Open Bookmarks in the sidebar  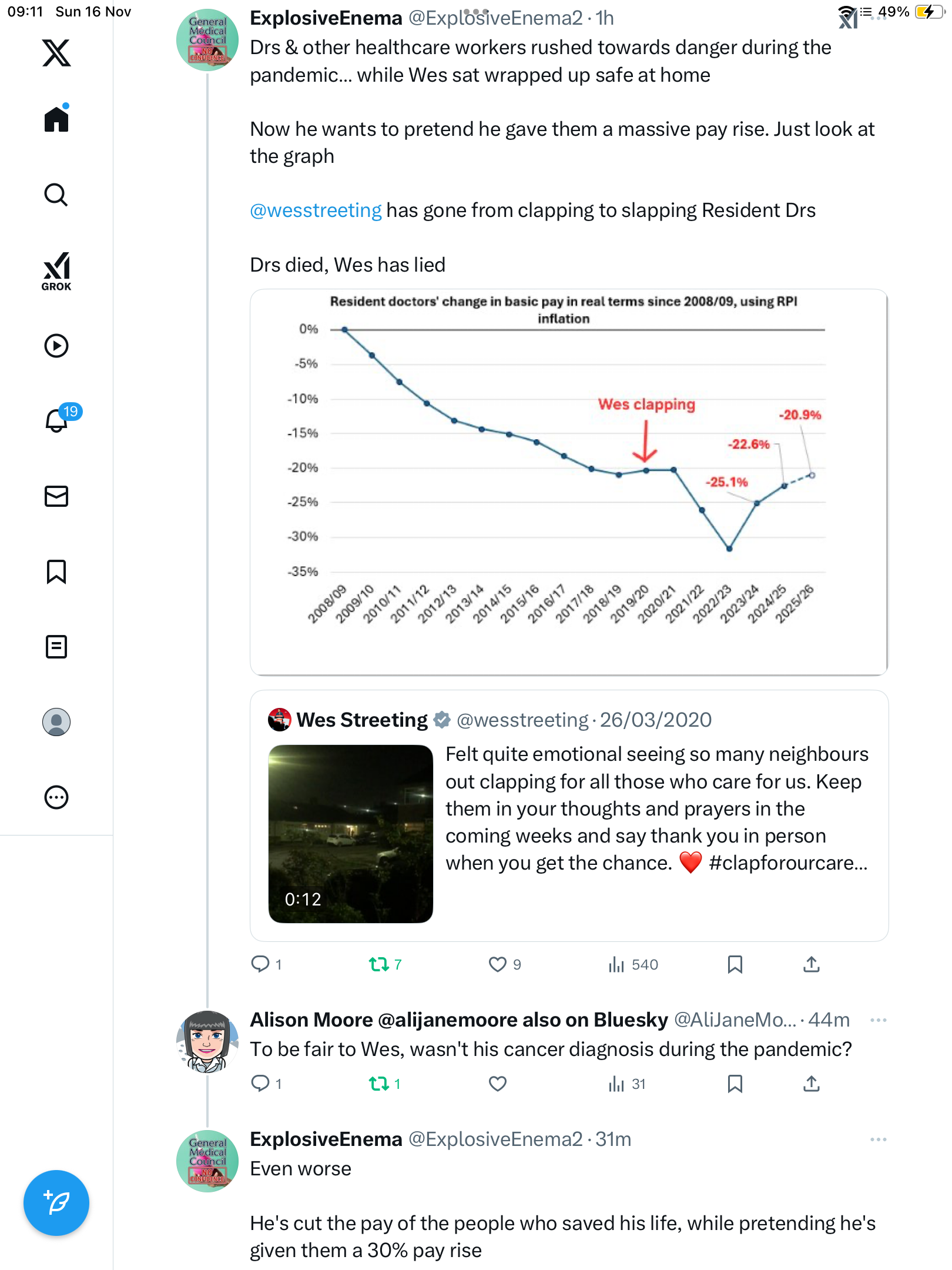56,571
